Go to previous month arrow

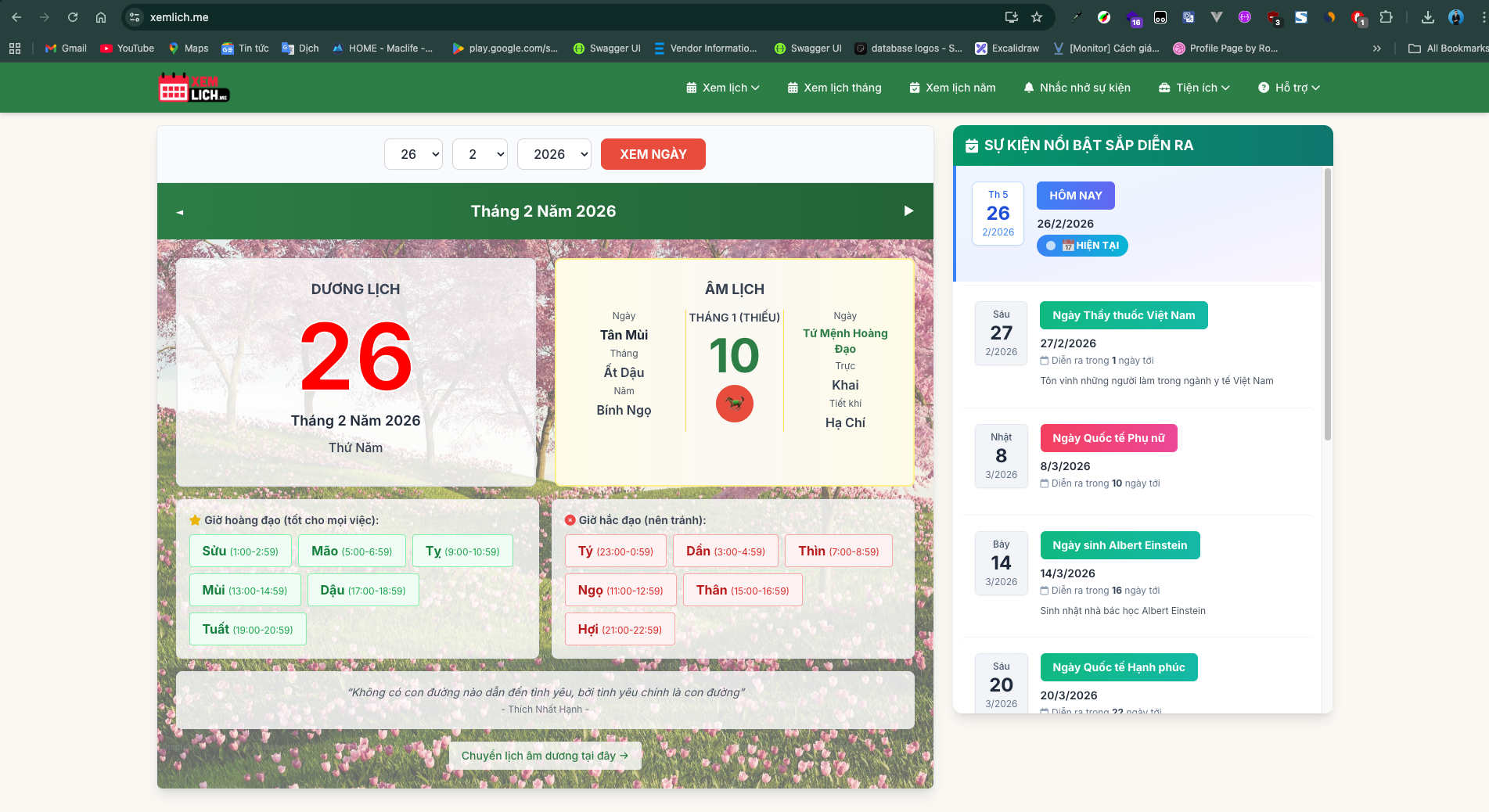(x=180, y=212)
